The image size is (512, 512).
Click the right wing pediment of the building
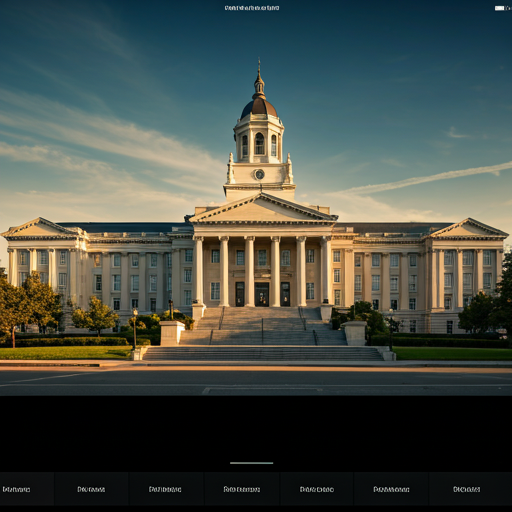click(x=469, y=229)
